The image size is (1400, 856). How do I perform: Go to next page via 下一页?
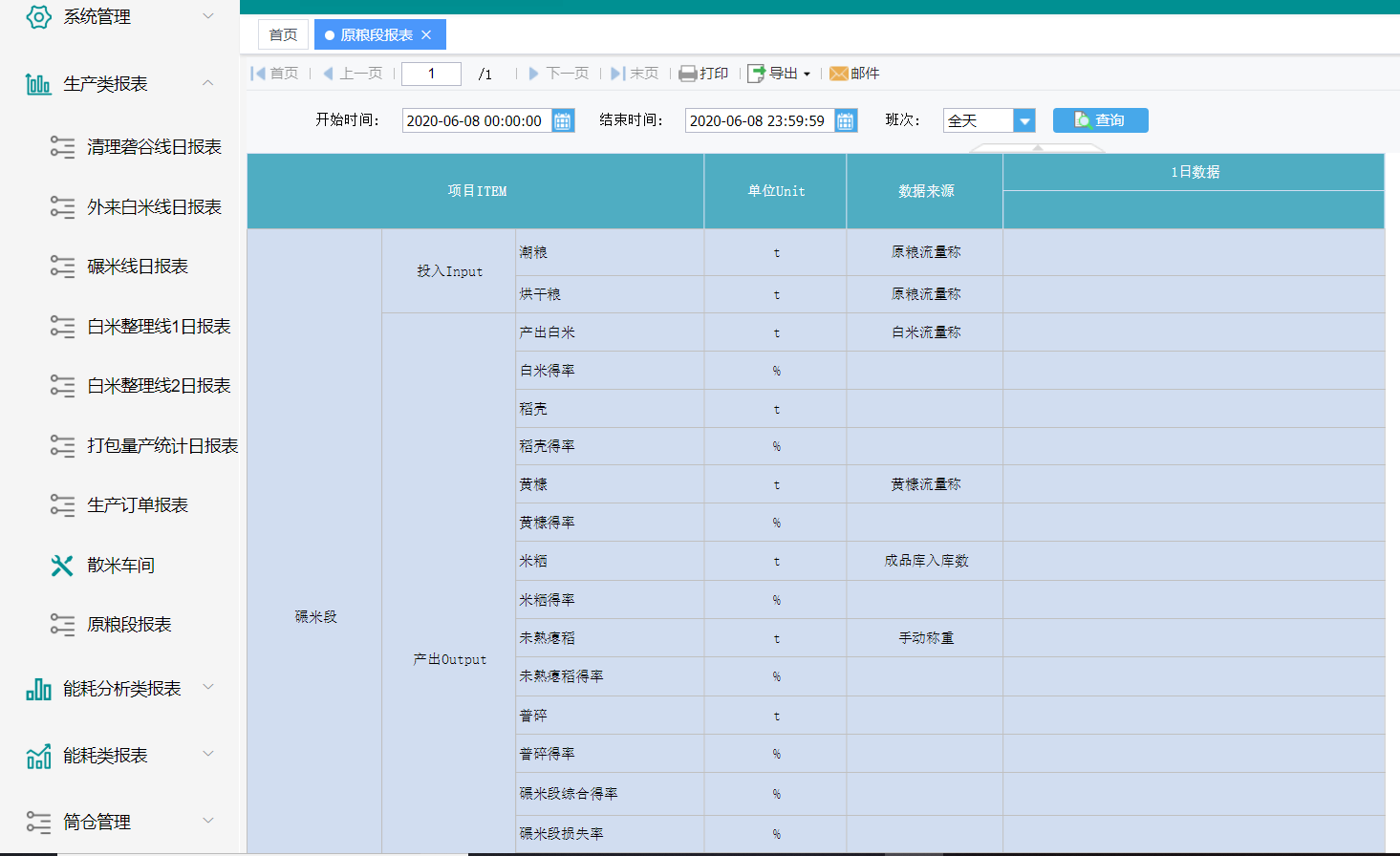tap(560, 73)
